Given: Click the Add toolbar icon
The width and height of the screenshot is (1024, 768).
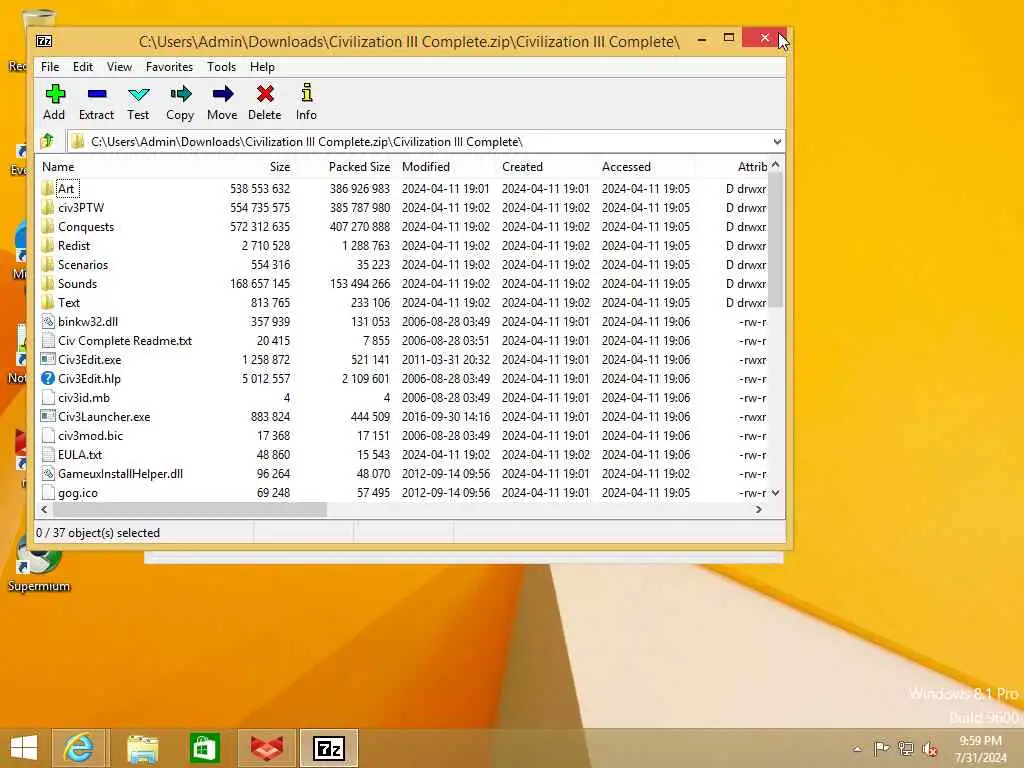Looking at the screenshot, I should (54, 95).
